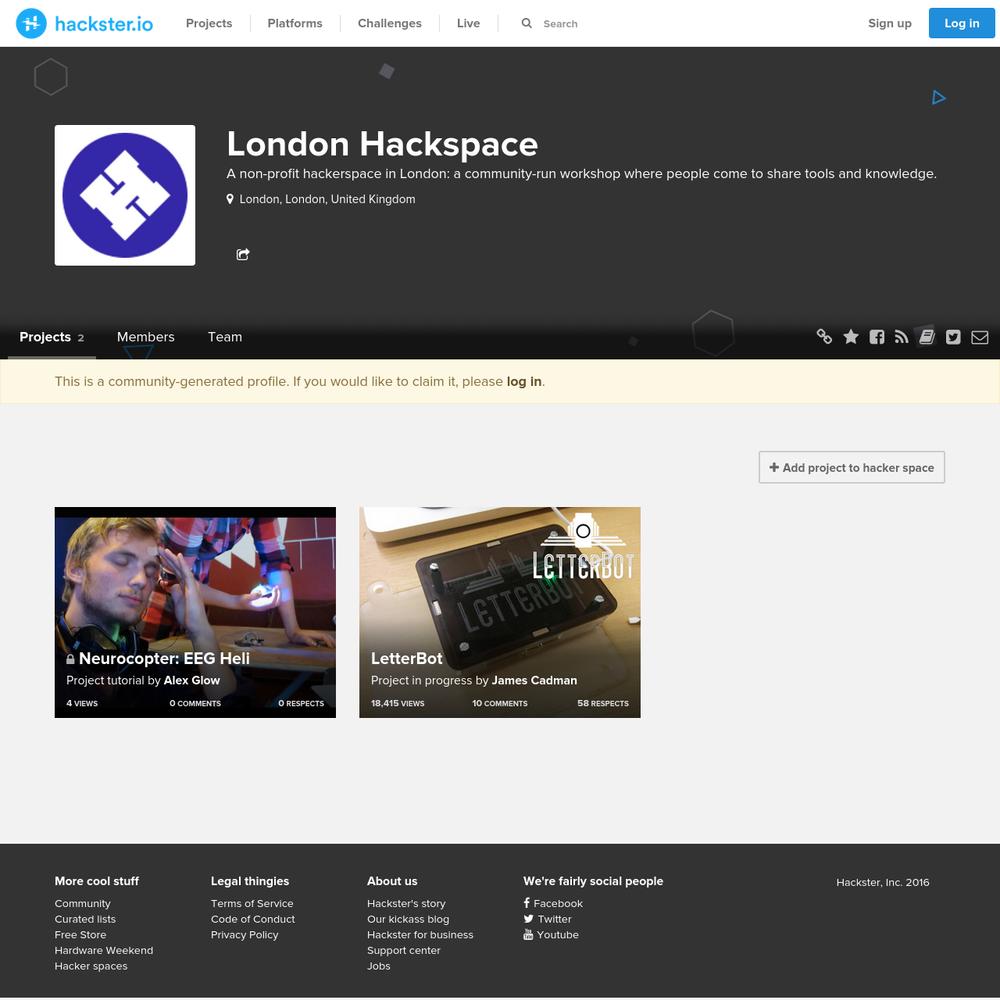Click the wiki book icon
Screen dimensions: 1000x1000
pyautogui.click(x=927, y=336)
